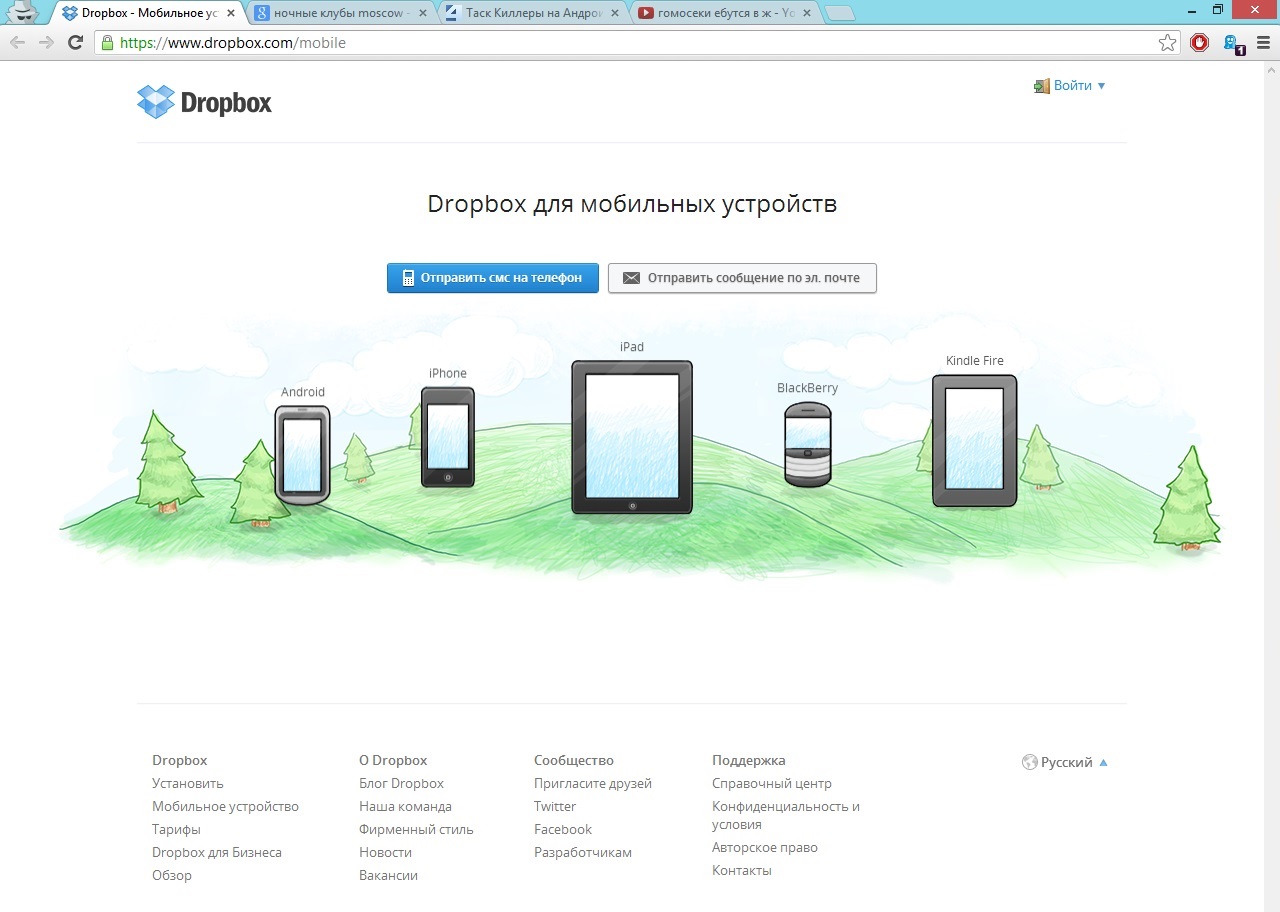The height and width of the screenshot is (912, 1280).
Task: Close the Таск Киллеры на Андроид tab
Action: pos(616,13)
